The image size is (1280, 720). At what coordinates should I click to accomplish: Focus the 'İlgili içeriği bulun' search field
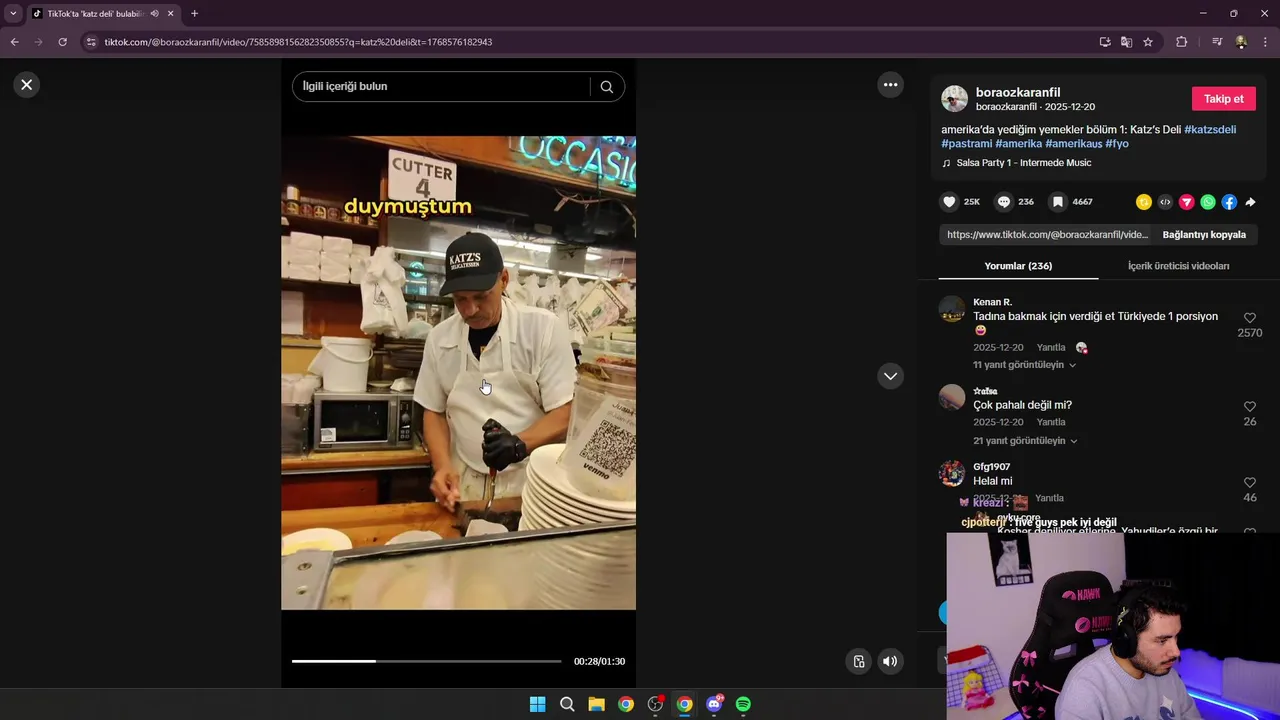click(x=440, y=87)
